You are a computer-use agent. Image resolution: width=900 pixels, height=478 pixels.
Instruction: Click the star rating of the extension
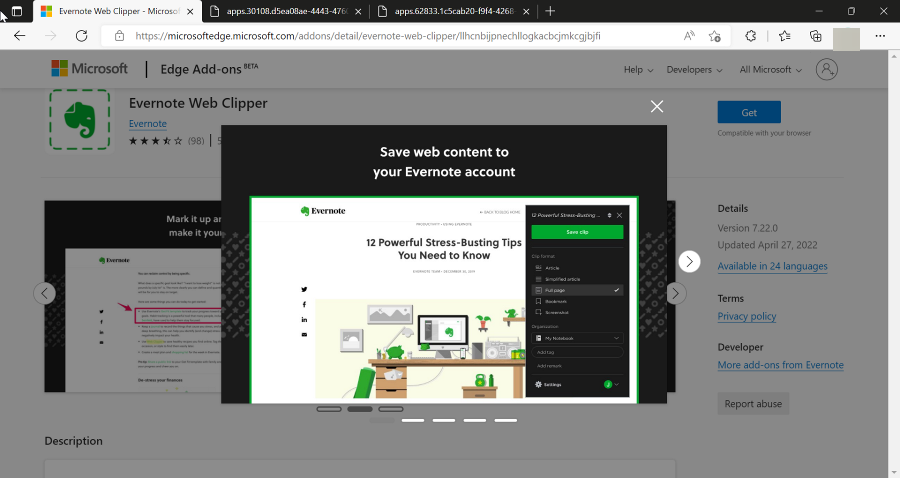[155, 141]
